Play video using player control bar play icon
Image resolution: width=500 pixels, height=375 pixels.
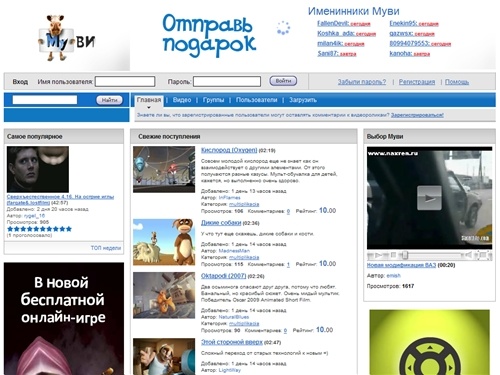point(379,256)
